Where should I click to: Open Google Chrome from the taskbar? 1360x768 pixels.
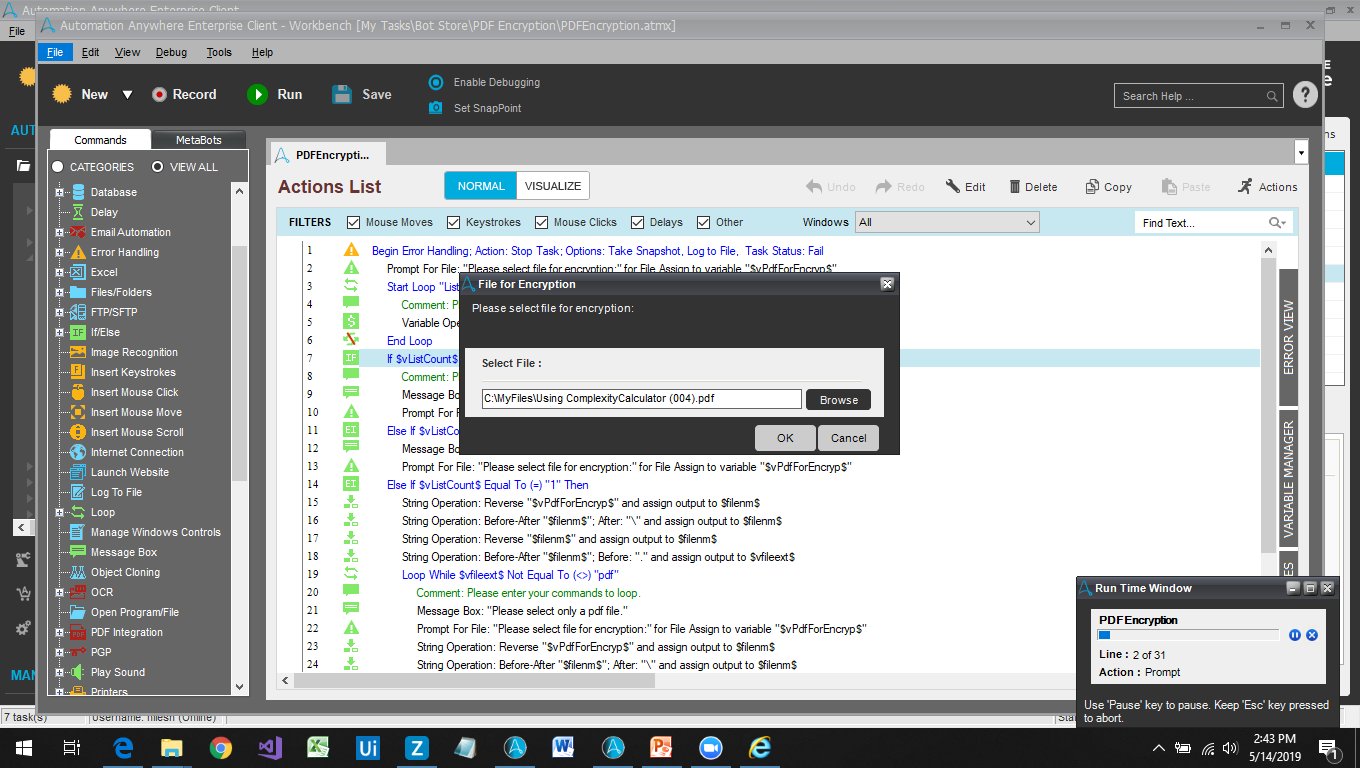tap(221, 747)
